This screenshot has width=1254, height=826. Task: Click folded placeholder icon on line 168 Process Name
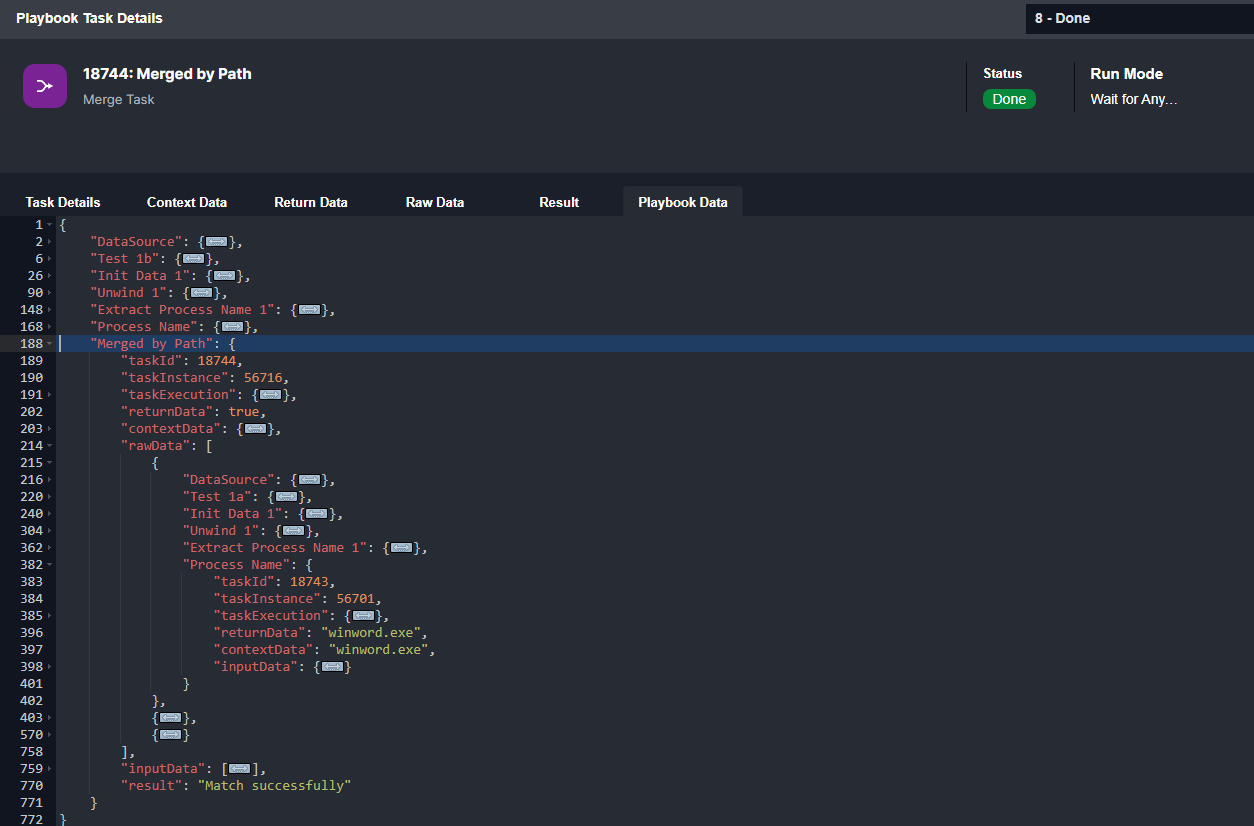233,327
